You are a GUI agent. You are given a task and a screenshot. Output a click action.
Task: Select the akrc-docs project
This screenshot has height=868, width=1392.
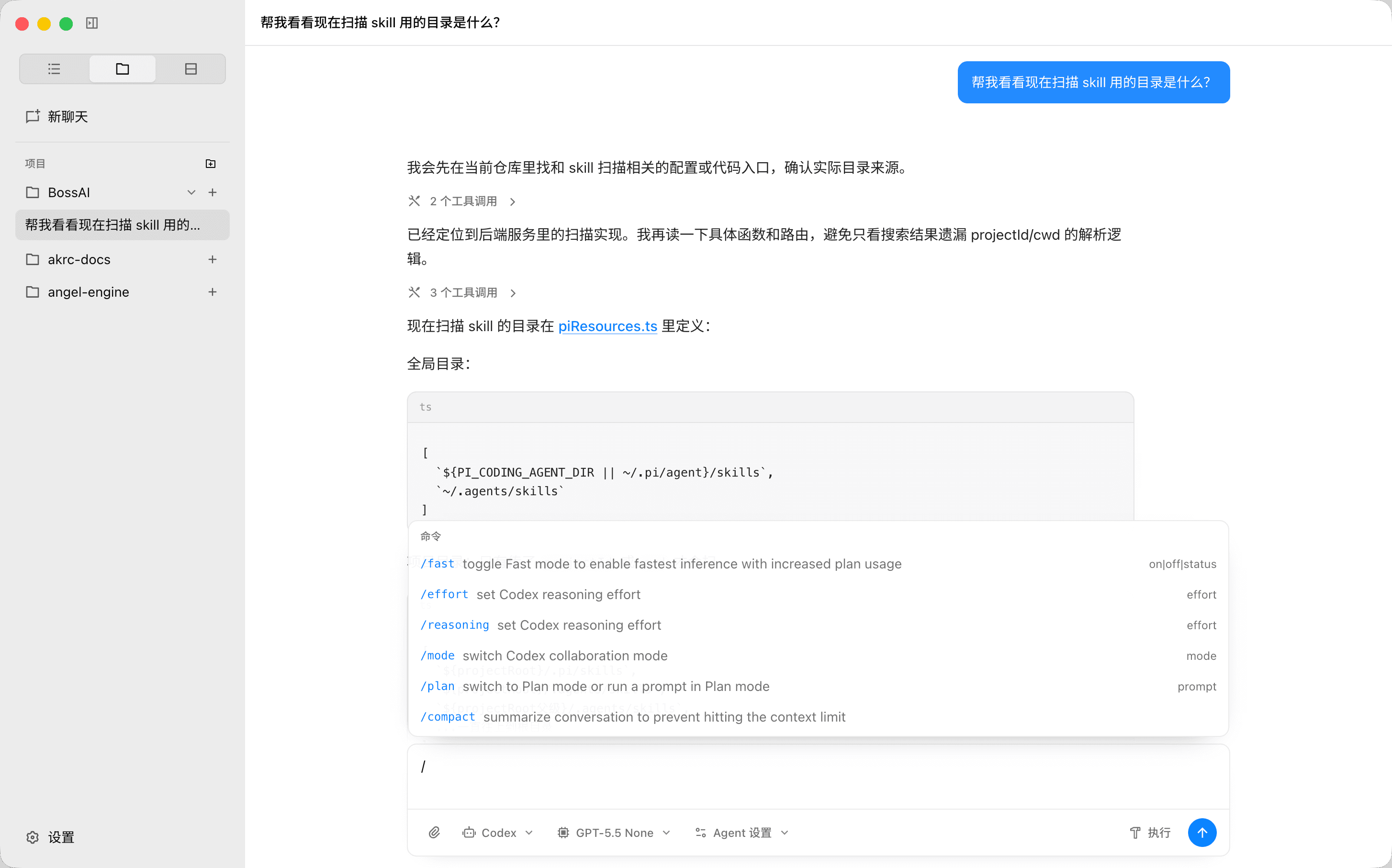79,259
